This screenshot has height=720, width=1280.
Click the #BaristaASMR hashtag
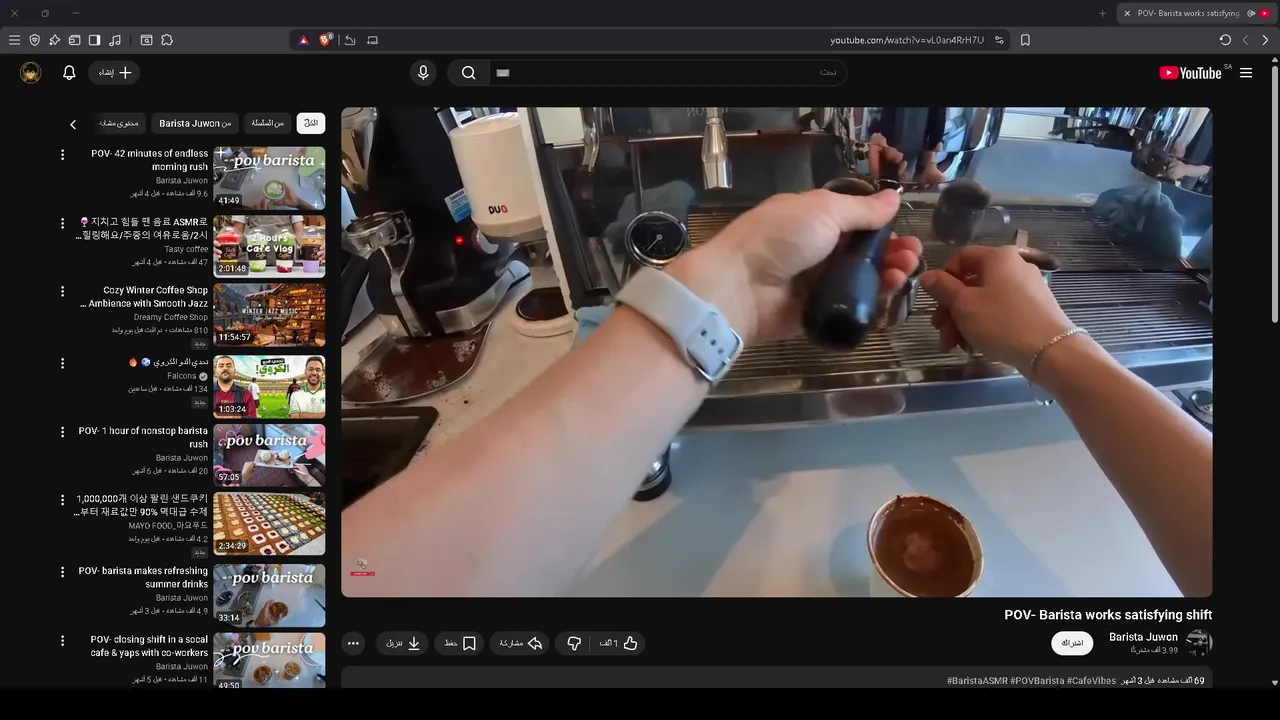tap(977, 681)
